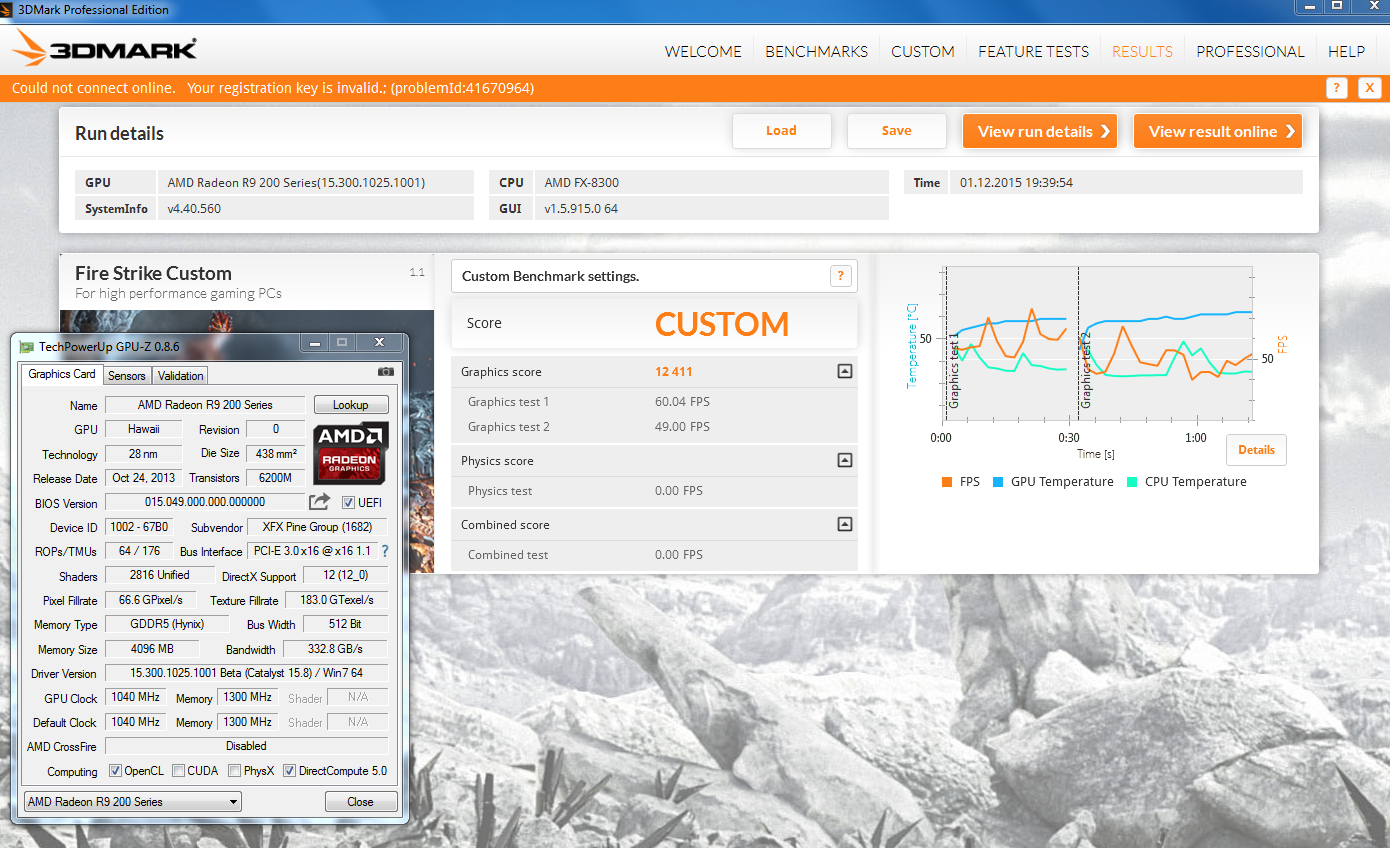Click the Save button in Run details
Image resolution: width=1390 pixels, height=848 pixels.
[x=896, y=131]
